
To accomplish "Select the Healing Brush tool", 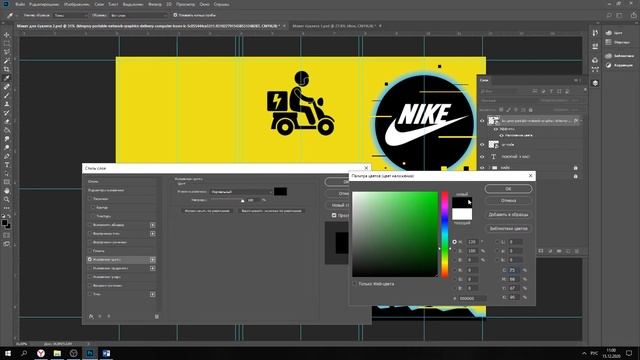I will 7,87.
